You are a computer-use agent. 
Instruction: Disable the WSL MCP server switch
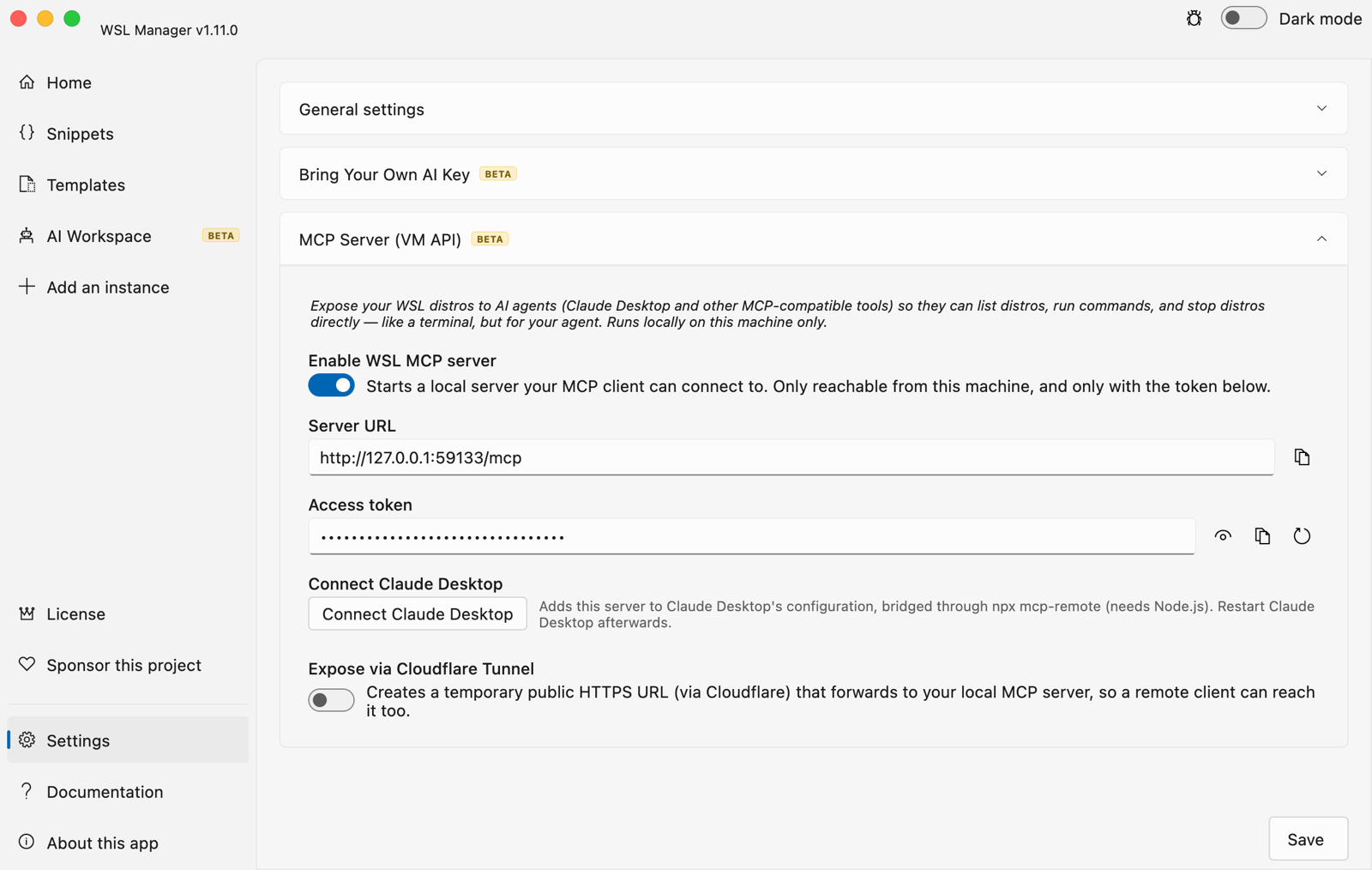(331, 385)
